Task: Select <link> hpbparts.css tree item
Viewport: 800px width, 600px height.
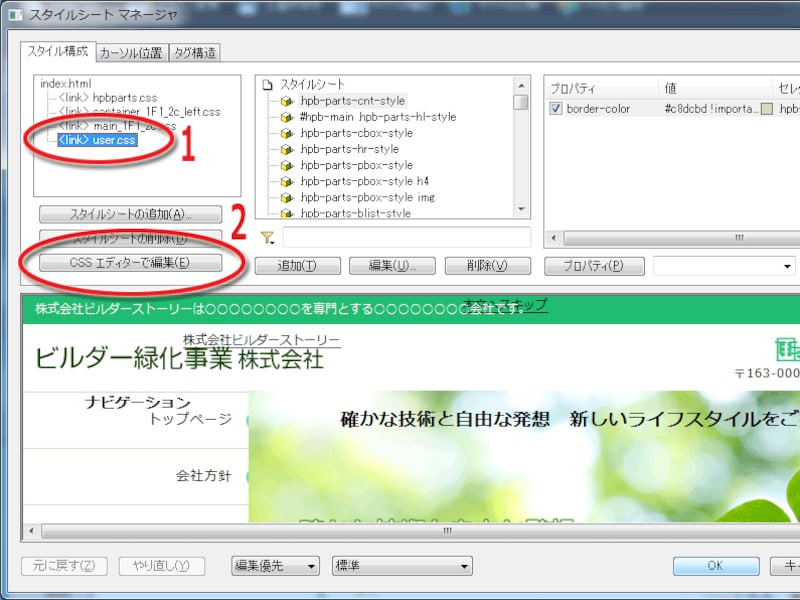Action: 108,97
